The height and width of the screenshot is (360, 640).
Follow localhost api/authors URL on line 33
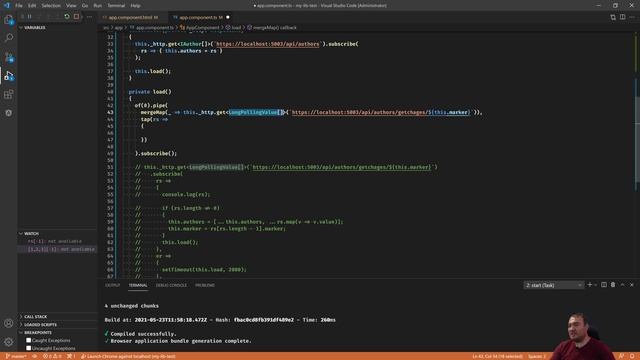(267, 44)
